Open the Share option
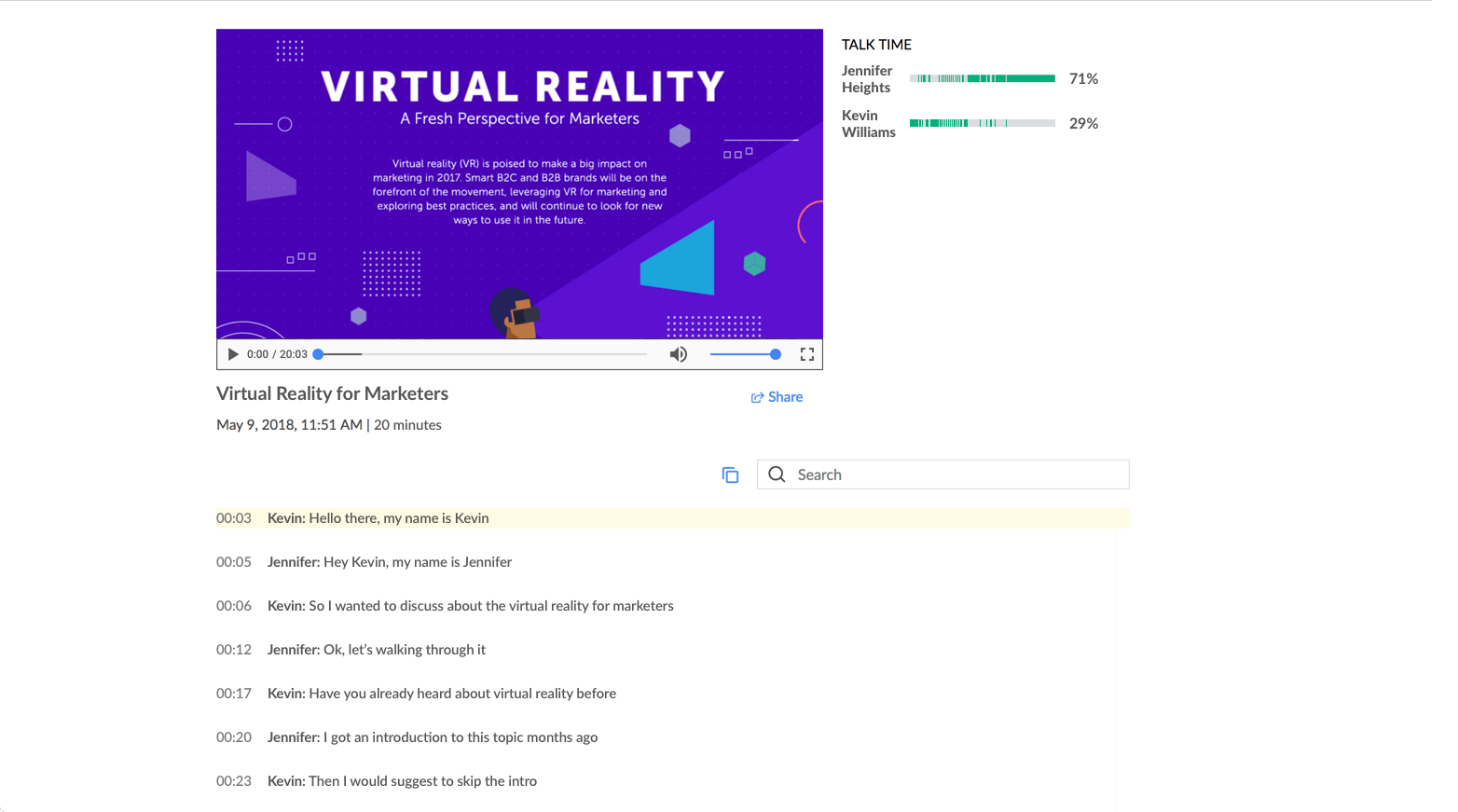The width and height of the screenshot is (1458, 812). [785, 396]
